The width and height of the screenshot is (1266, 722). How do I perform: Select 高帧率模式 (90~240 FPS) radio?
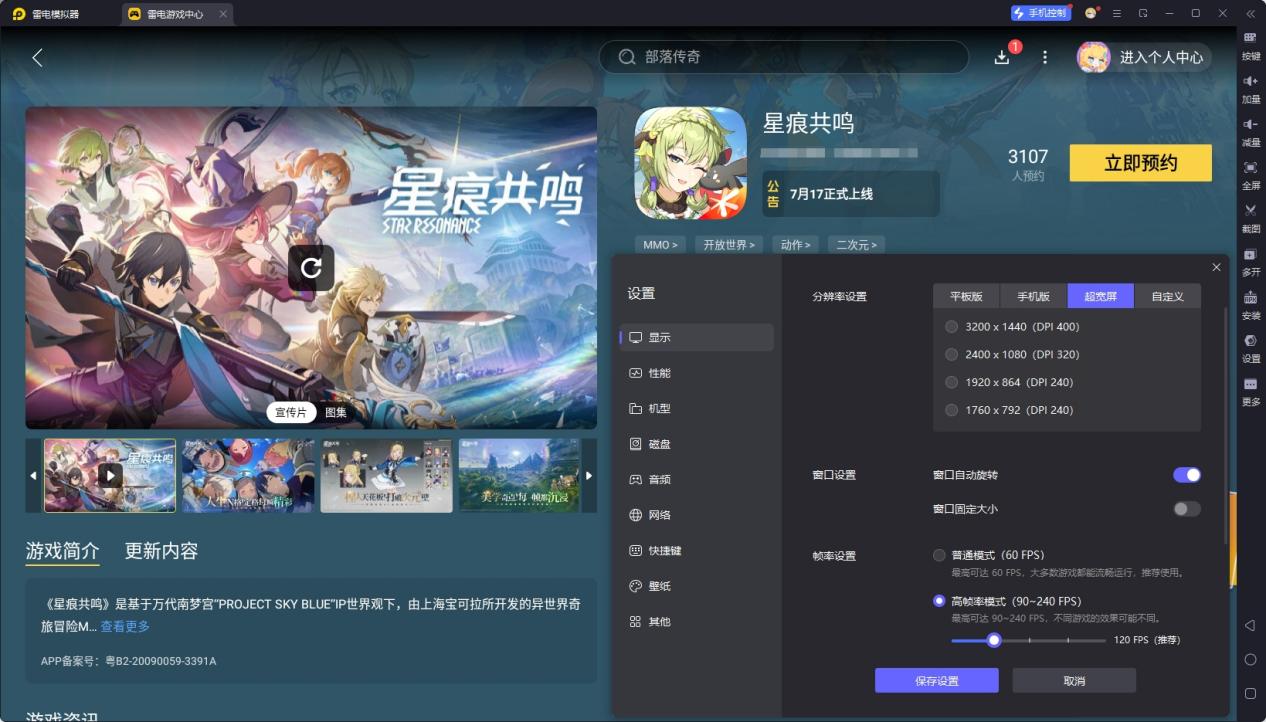coord(939,601)
